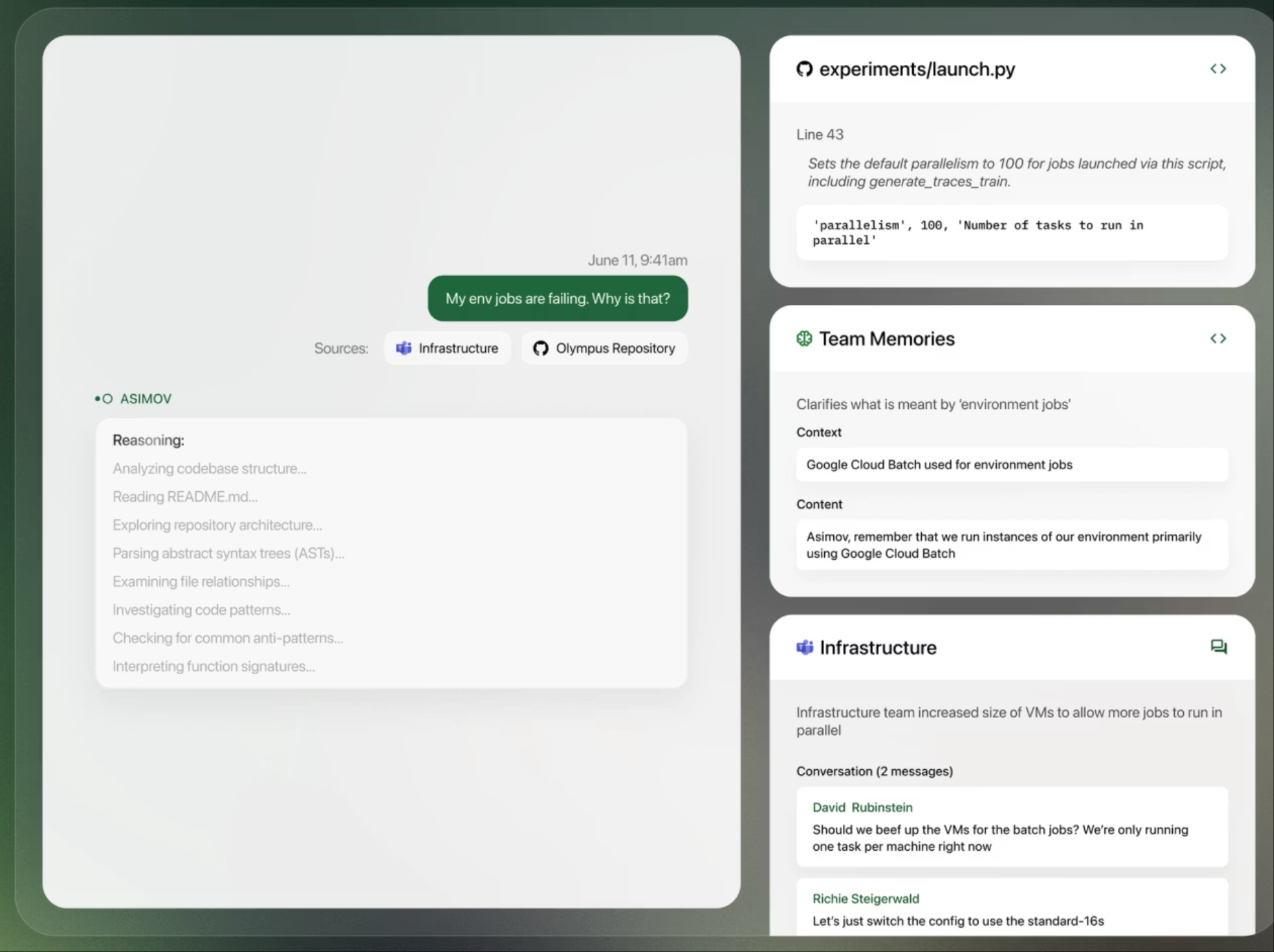
Task: Click the GitHub icon beside experiments/launch.py
Action: 804,69
